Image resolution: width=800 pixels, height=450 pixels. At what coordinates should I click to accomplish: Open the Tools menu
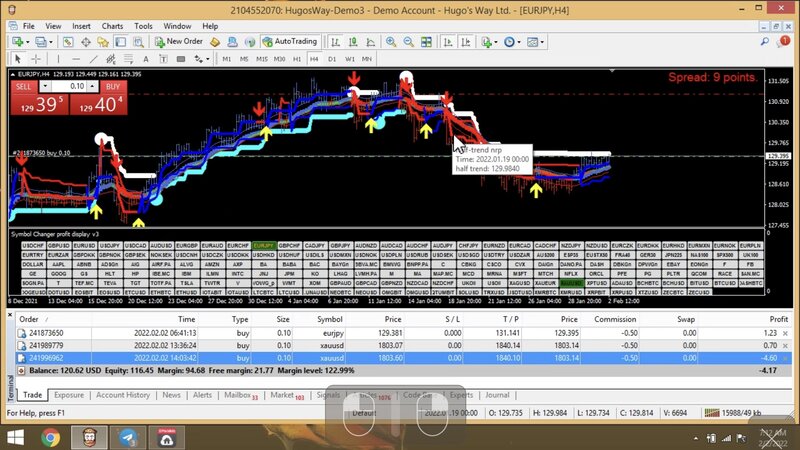(x=143, y=26)
